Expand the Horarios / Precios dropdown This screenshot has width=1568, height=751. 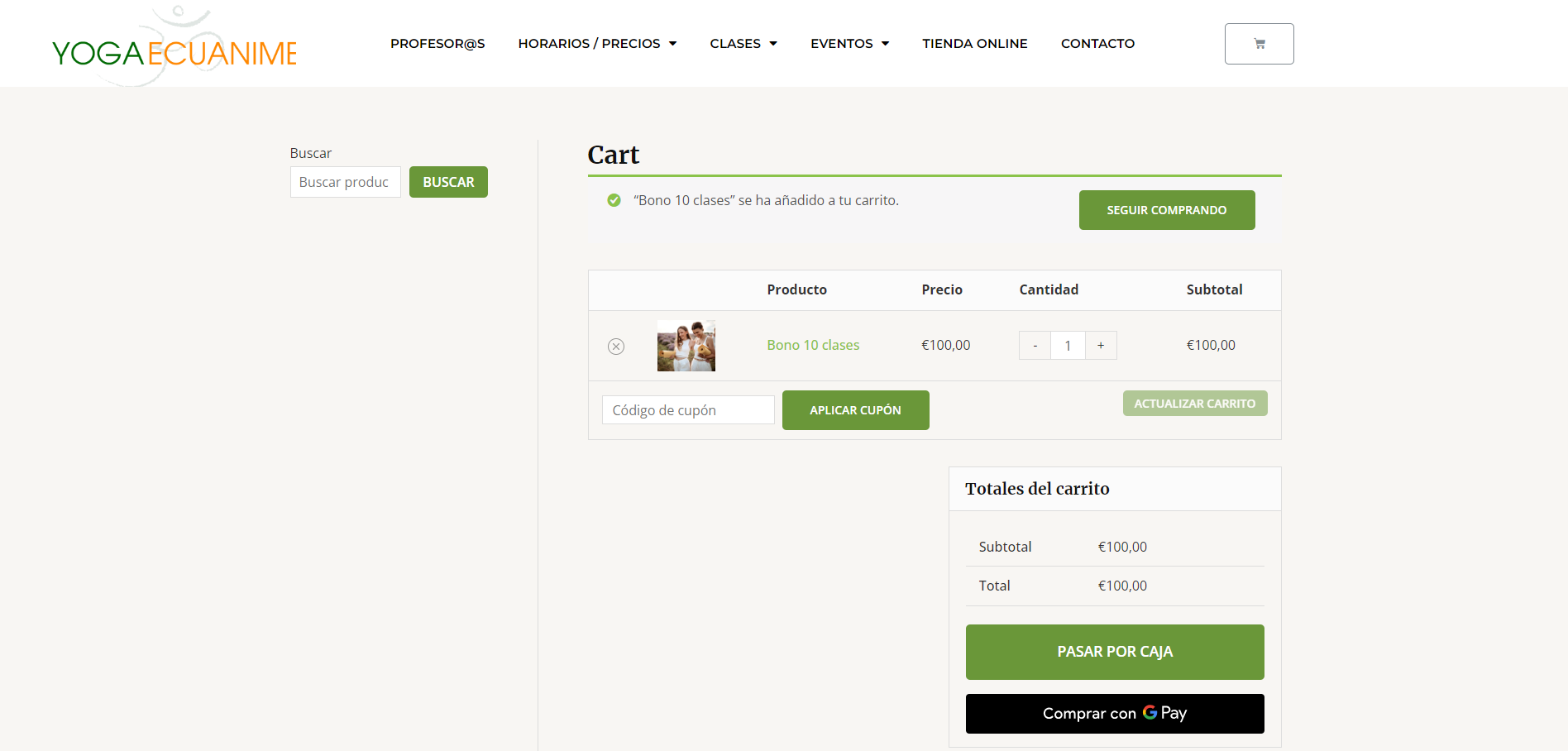(x=597, y=44)
